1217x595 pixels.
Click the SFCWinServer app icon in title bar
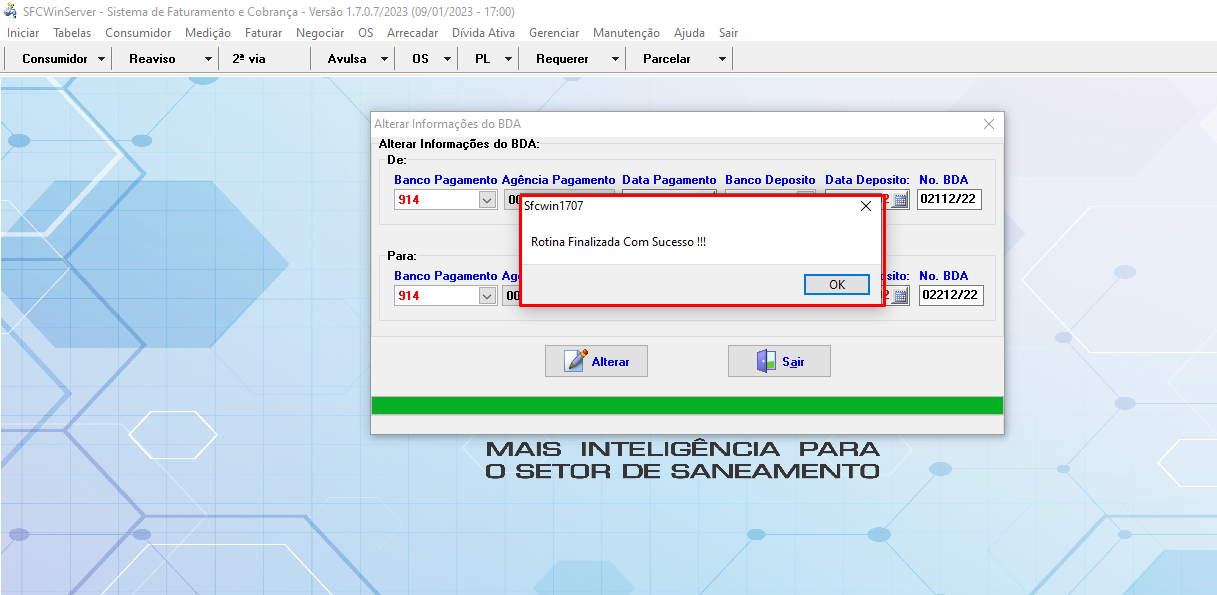pos(11,11)
